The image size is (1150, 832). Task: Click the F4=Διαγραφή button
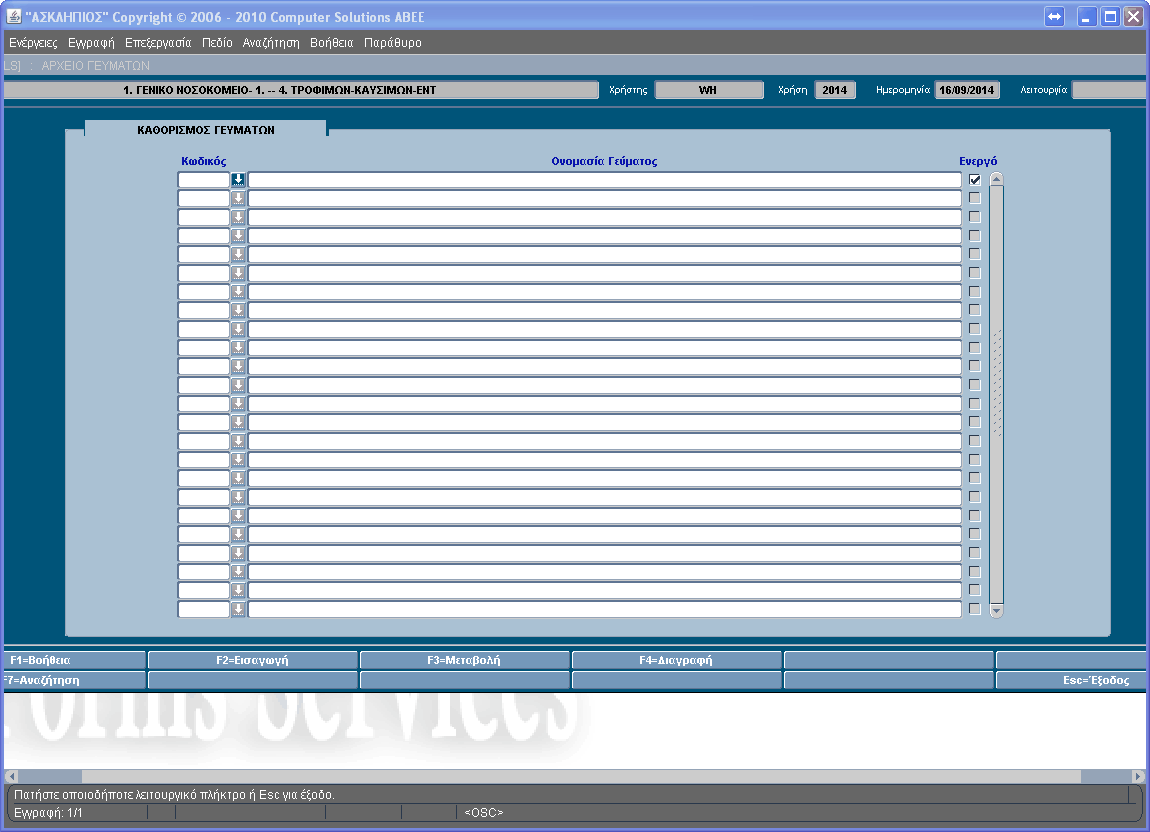(x=675, y=660)
